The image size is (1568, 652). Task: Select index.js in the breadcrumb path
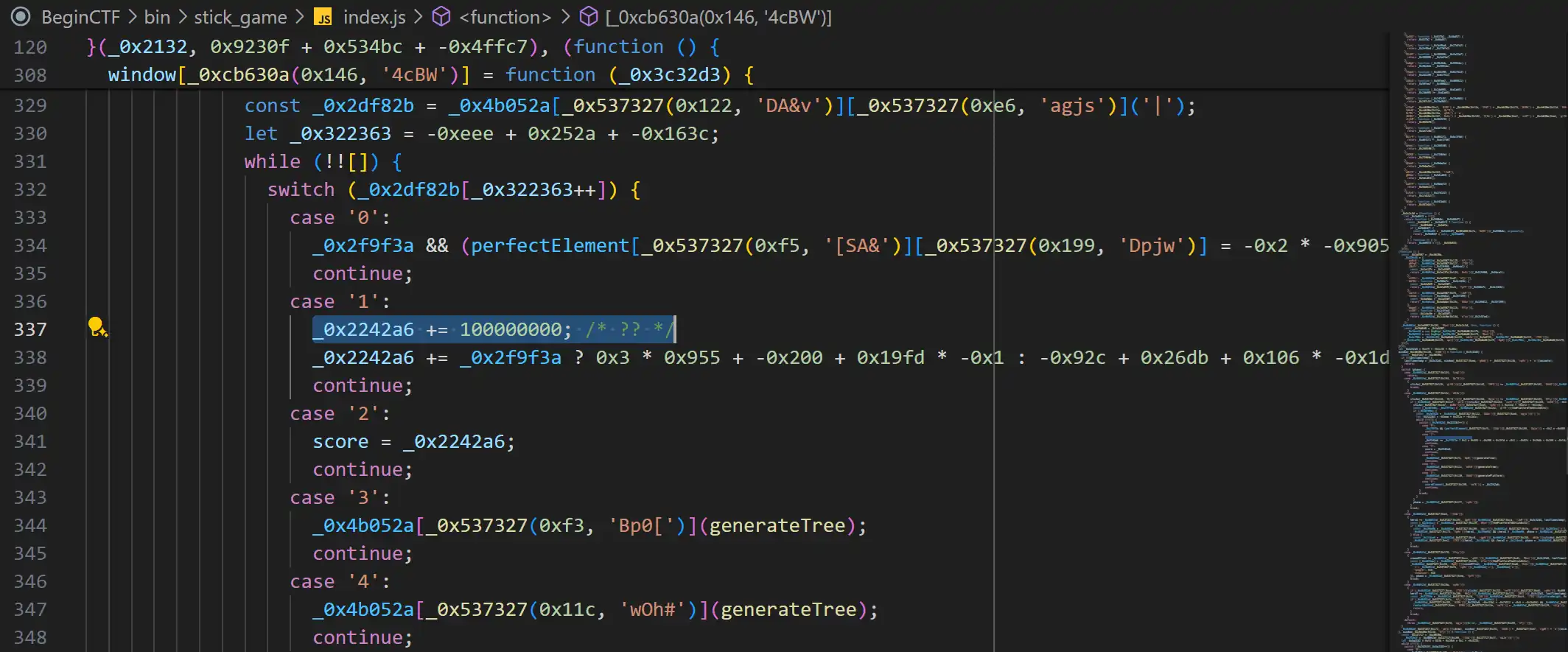(374, 17)
